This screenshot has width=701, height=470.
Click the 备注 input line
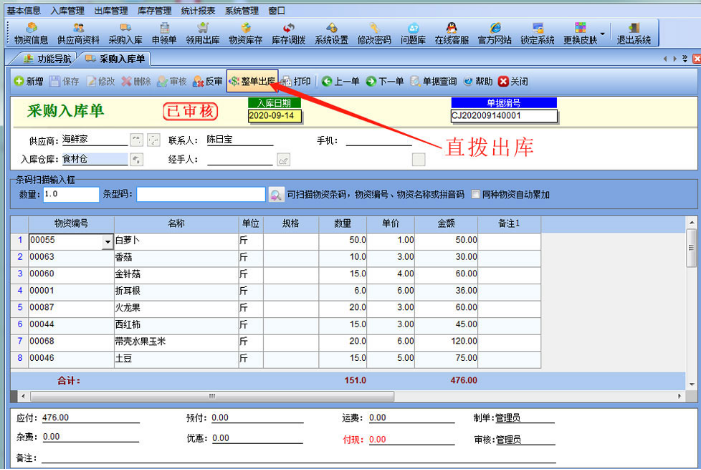(x=298, y=457)
